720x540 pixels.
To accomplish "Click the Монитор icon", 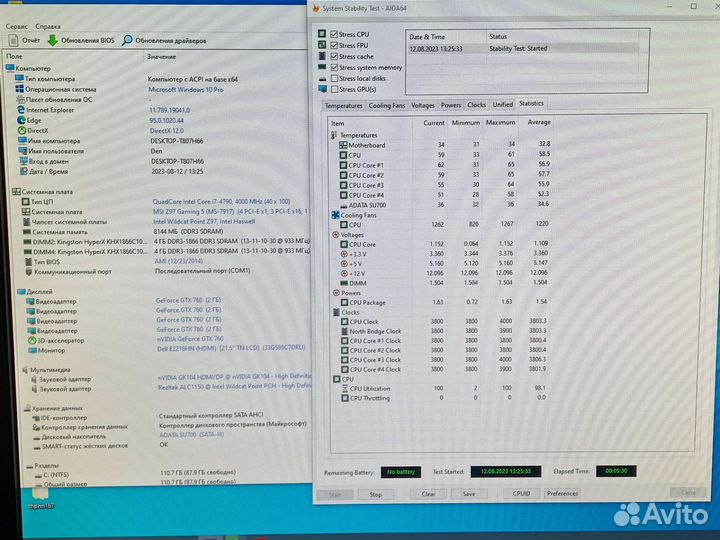I will [32, 350].
